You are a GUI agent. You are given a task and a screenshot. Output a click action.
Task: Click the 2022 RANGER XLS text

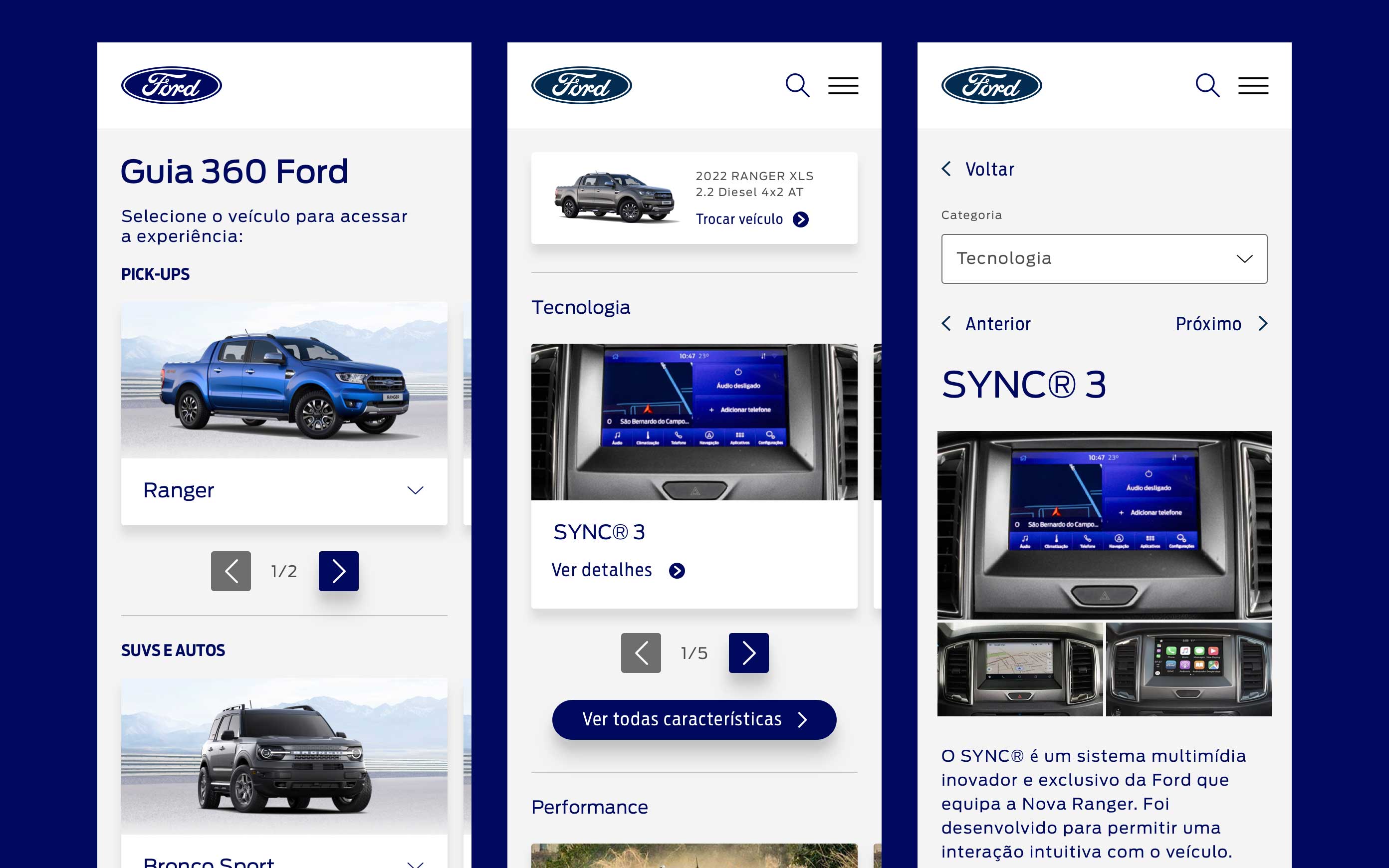point(754,176)
